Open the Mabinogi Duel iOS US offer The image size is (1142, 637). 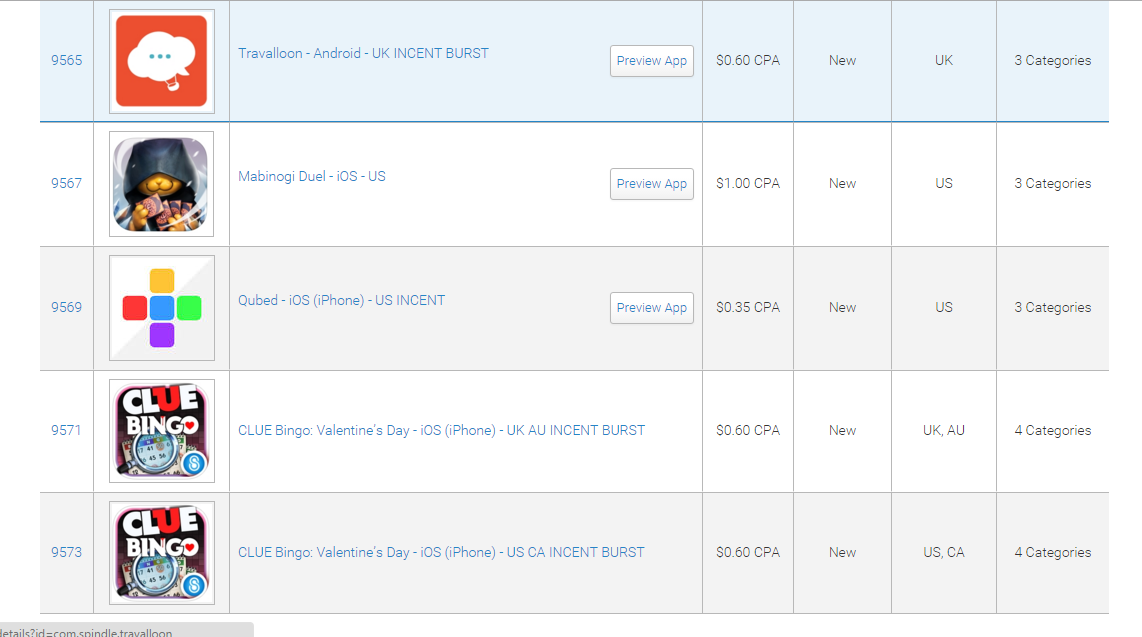[x=311, y=176]
